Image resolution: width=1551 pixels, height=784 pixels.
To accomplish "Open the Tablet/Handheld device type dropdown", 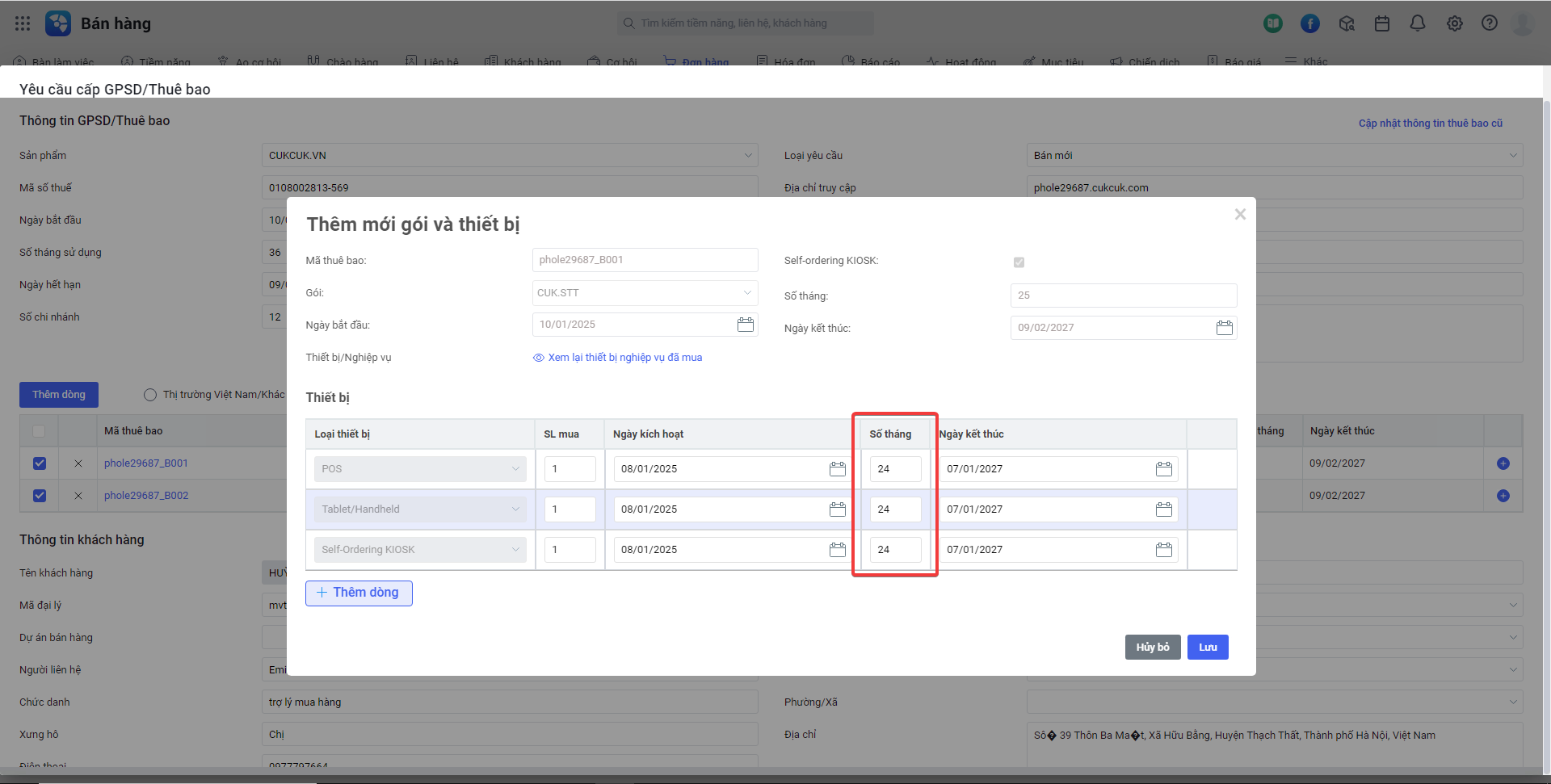I will click(420, 509).
